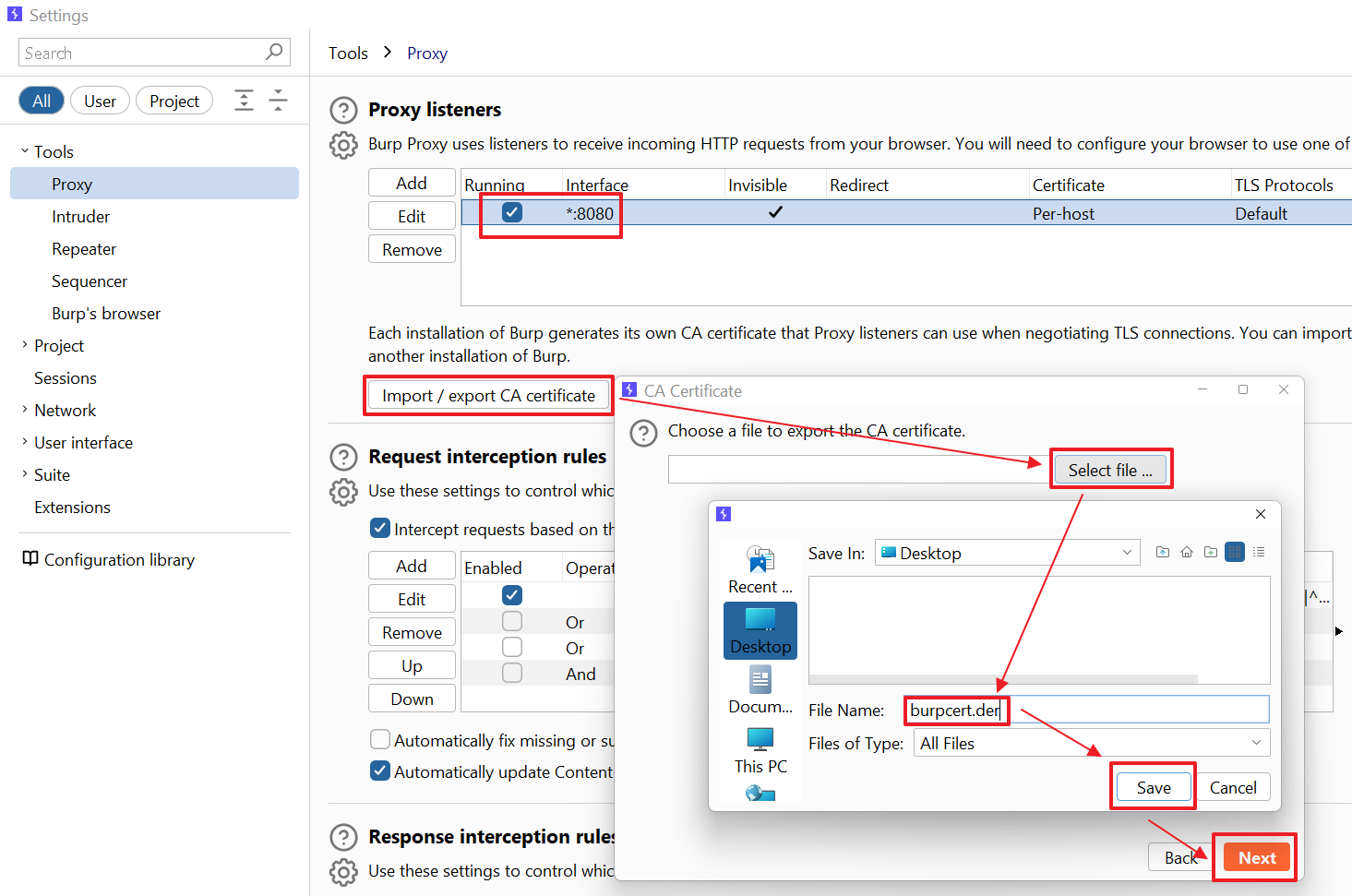The height and width of the screenshot is (896, 1352).
Task: Collapse the Tools tree node
Action: [25, 150]
